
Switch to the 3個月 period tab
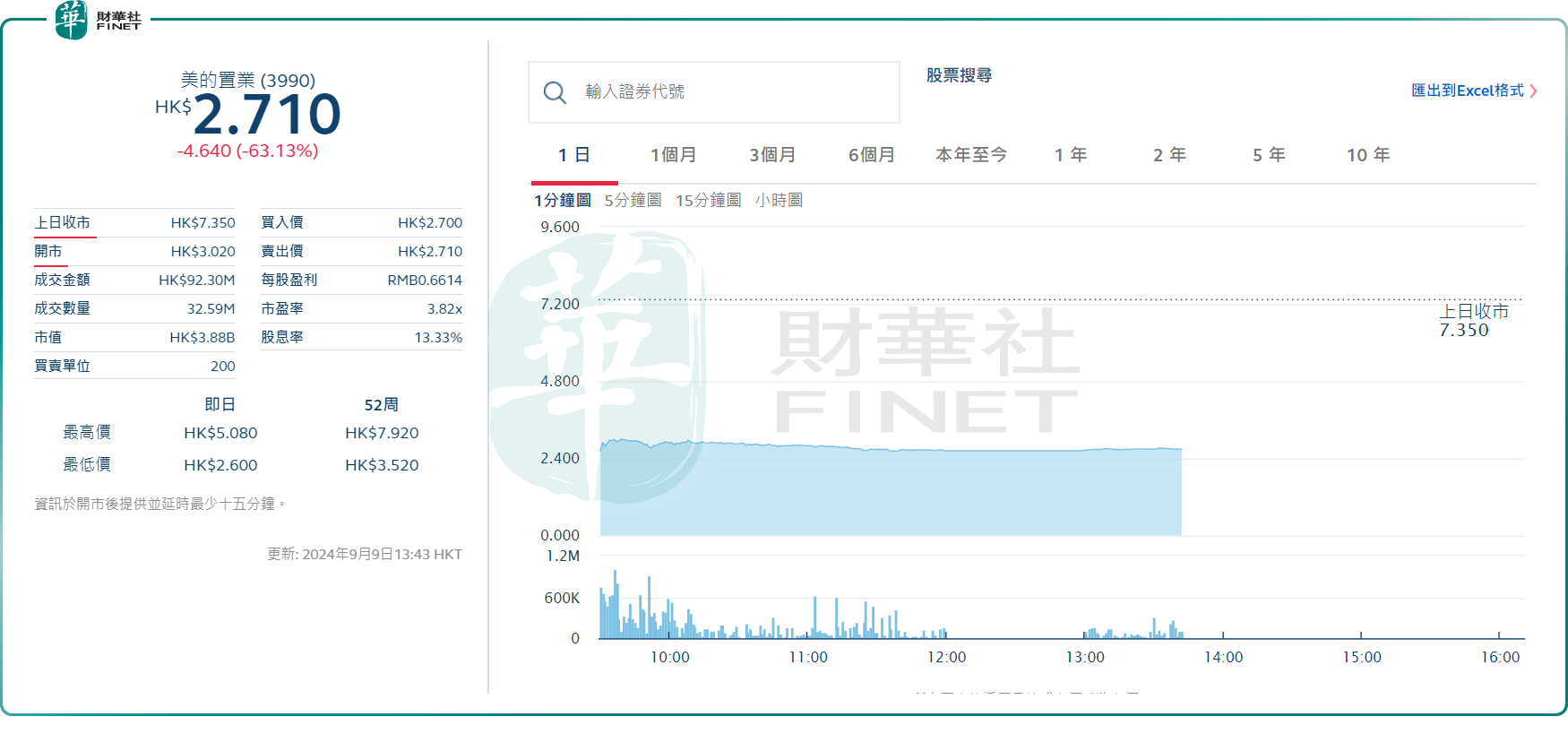click(x=772, y=155)
